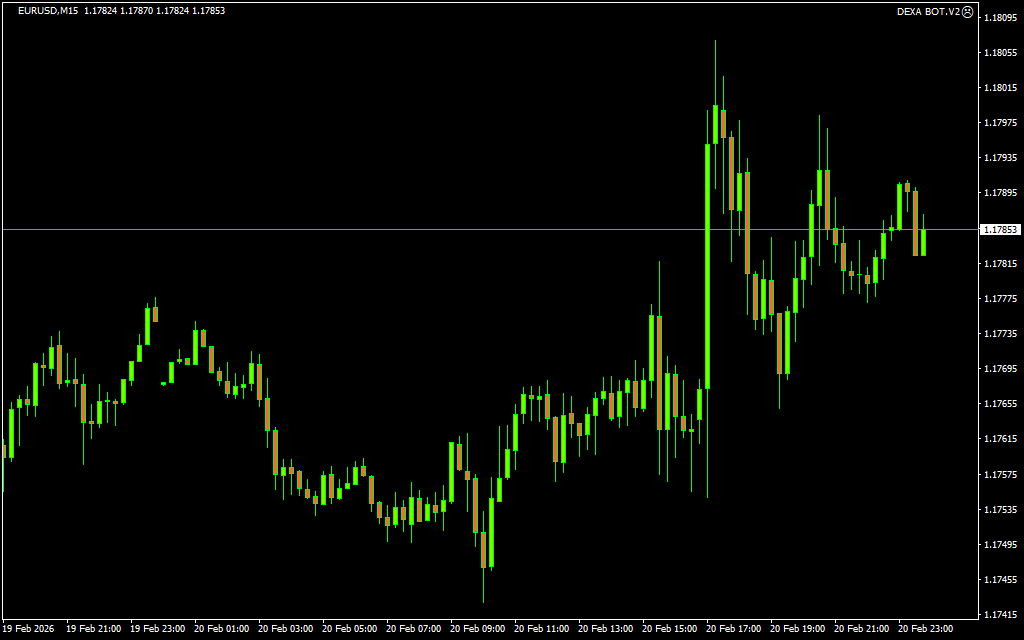1024x640 pixels.
Task: Click the 1.17695 price scale label
Action: click(1001, 369)
